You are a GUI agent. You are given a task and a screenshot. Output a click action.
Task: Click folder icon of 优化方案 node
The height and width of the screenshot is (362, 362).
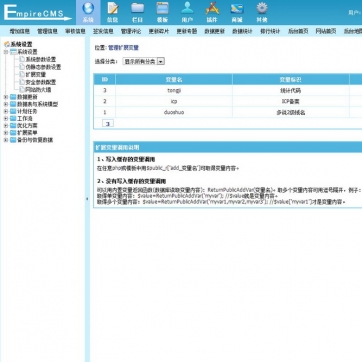tap(13, 126)
